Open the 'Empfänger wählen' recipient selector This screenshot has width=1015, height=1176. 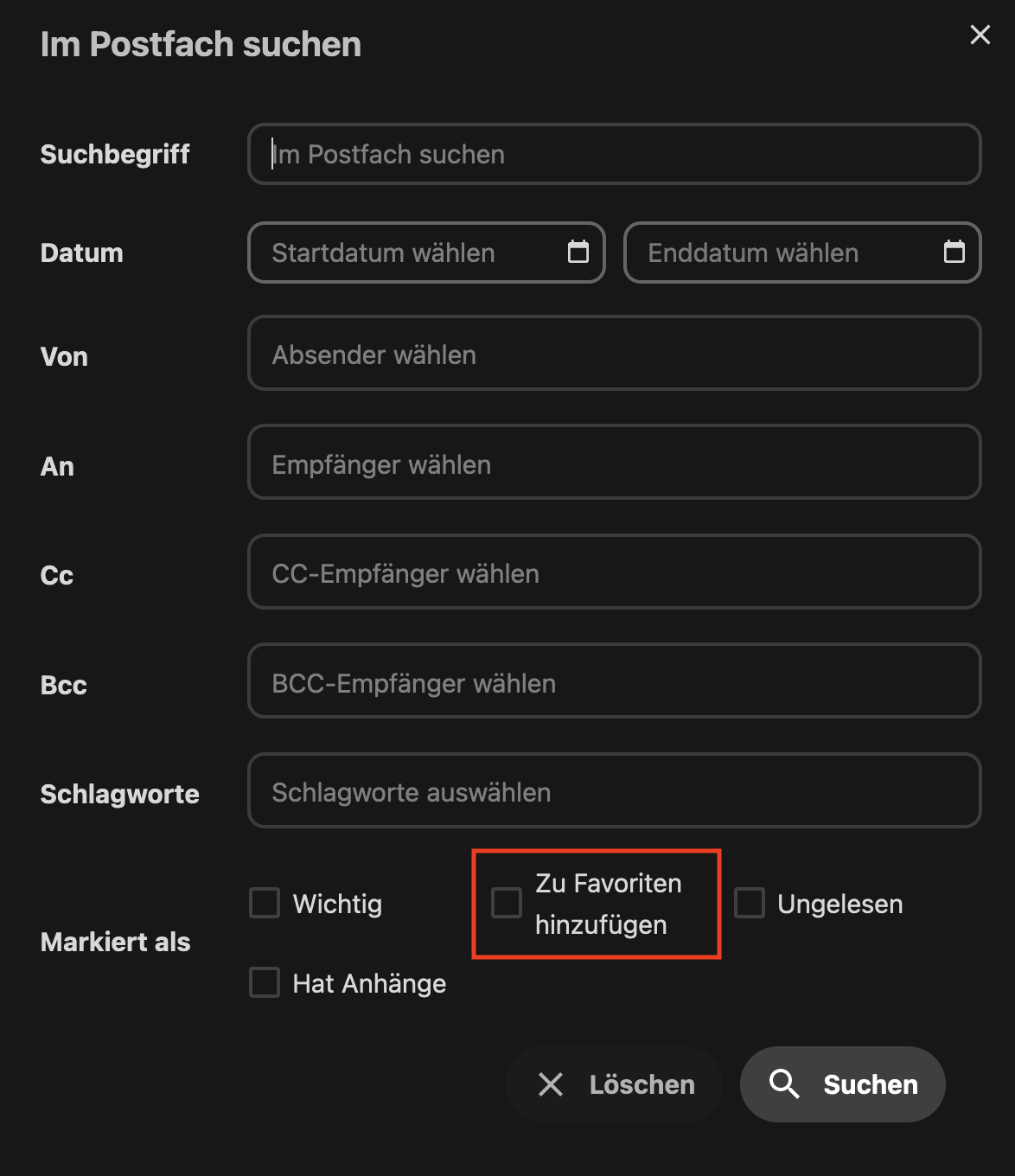click(x=614, y=463)
